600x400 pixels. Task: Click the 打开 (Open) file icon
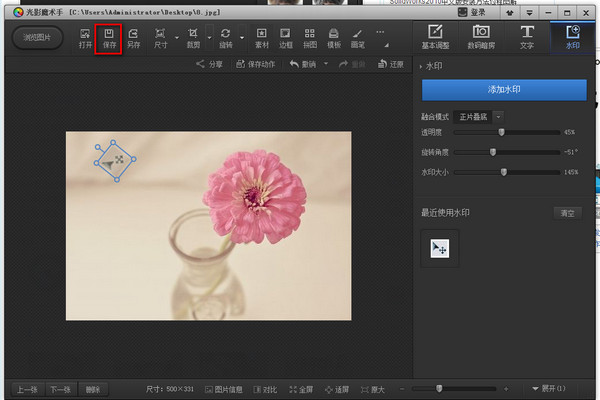pos(85,37)
